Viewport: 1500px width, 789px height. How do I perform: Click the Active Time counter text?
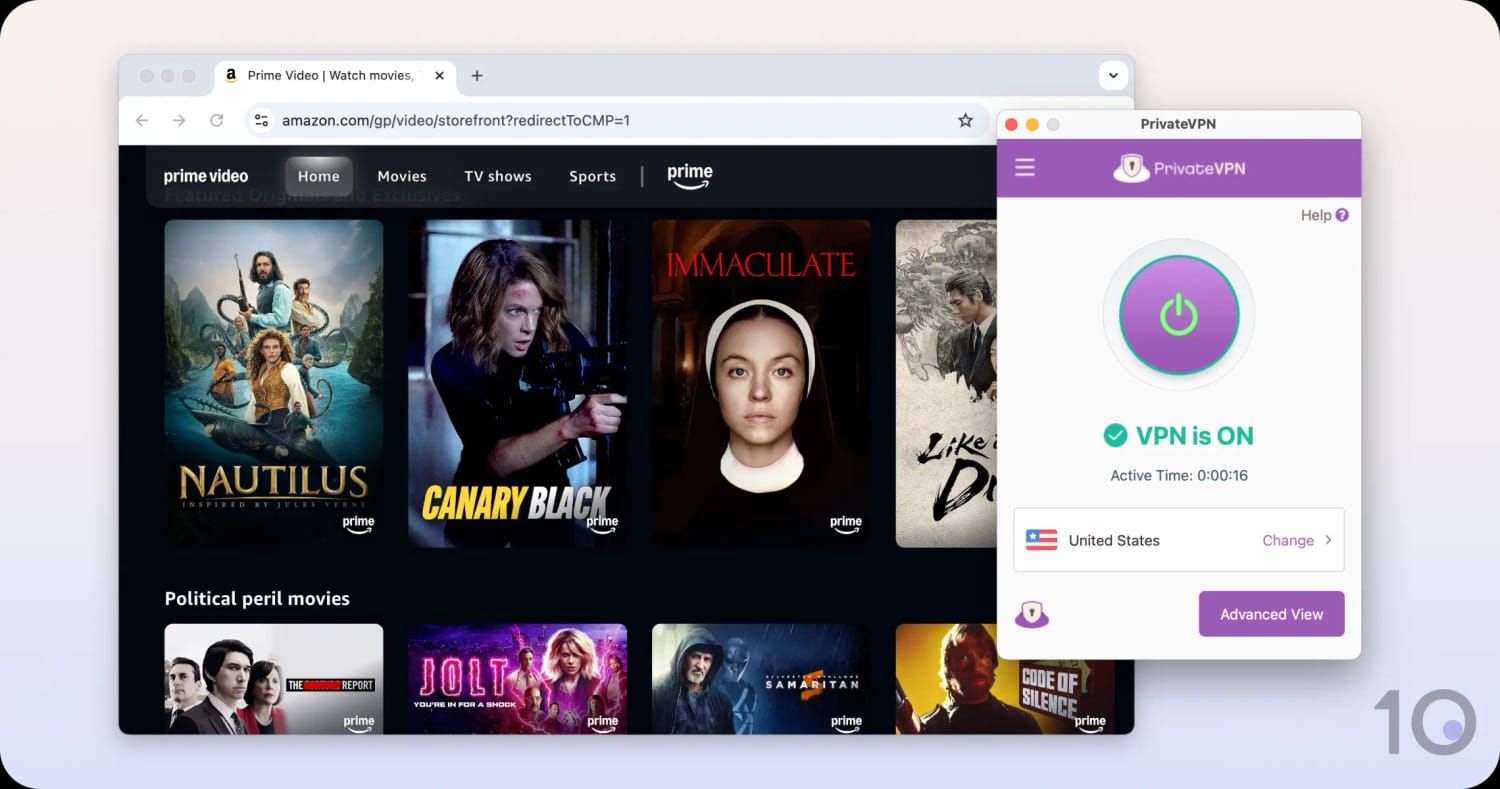(1179, 475)
